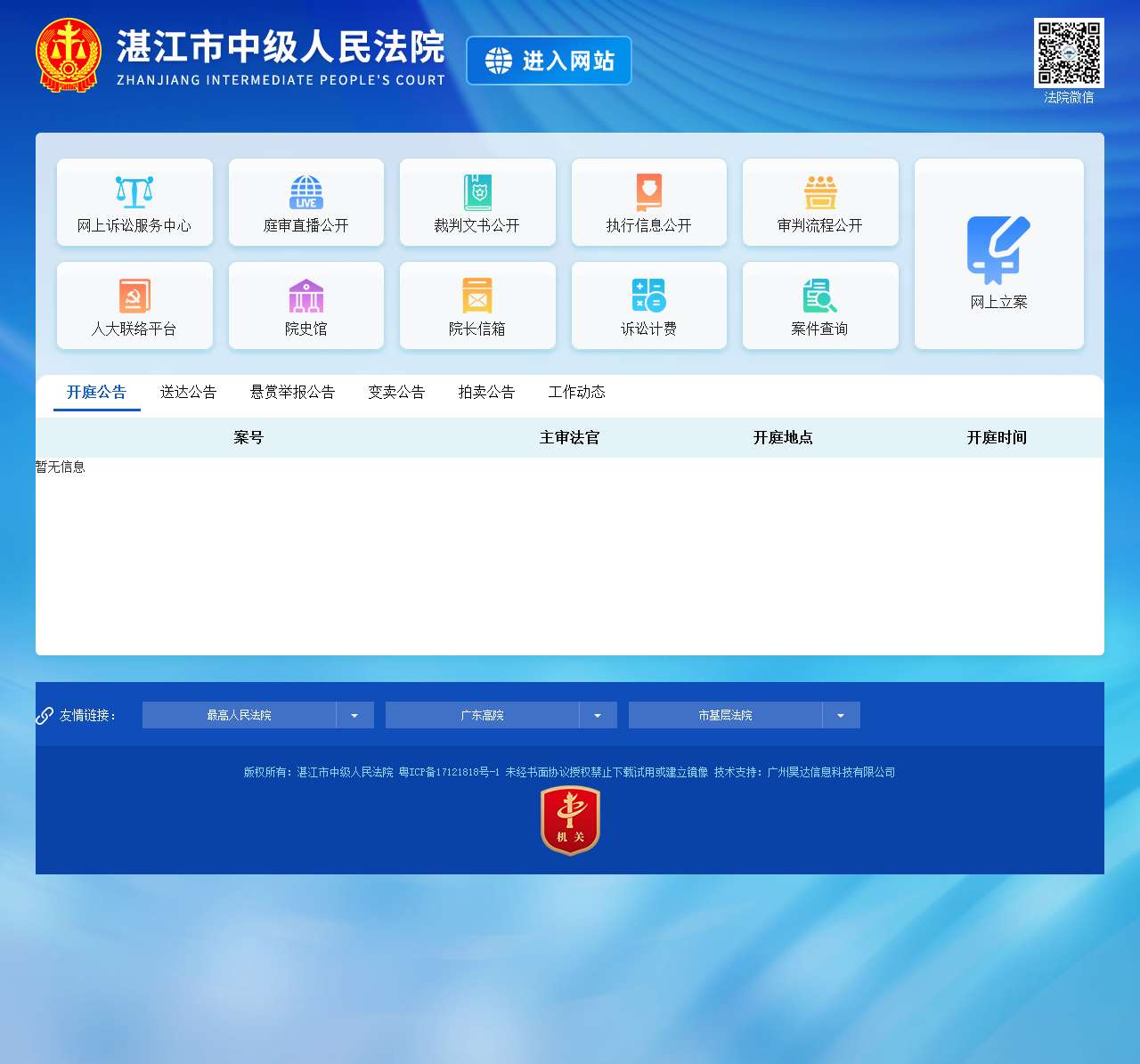Click the 庭审直播公开 LIVE globe icon
The height and width of the screenshot is (1064, 1140).
coord(305,192)
